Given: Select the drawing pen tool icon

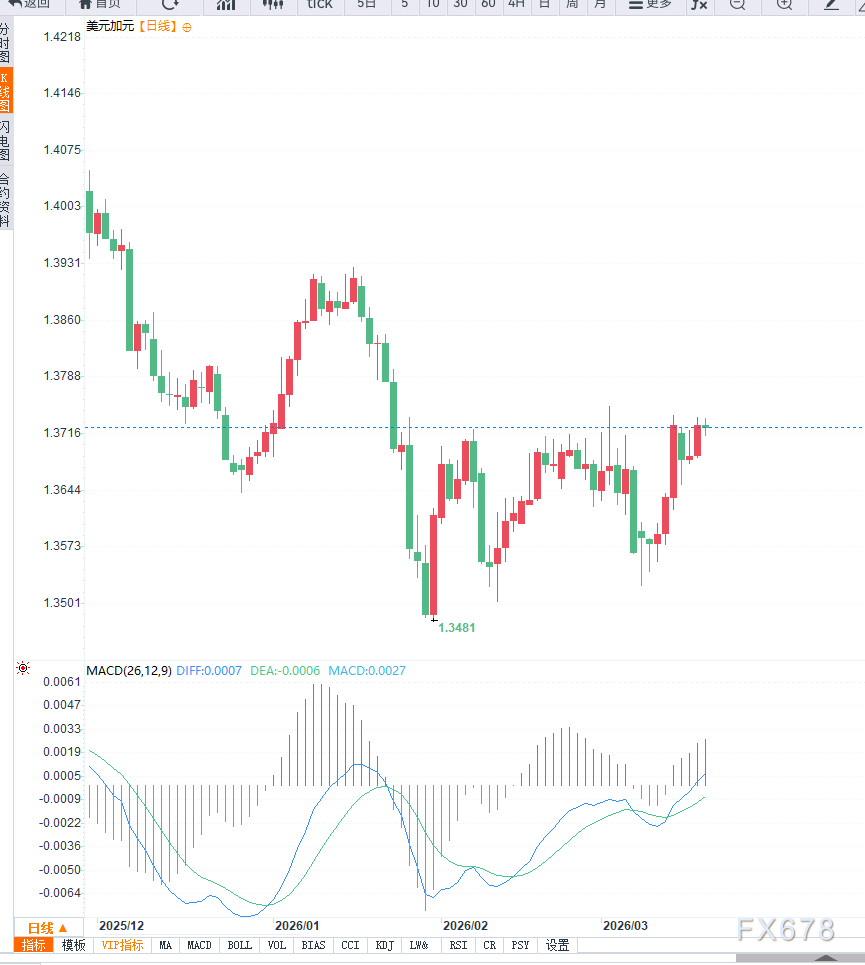Looking at the screenshot, I should pos(830,5).
